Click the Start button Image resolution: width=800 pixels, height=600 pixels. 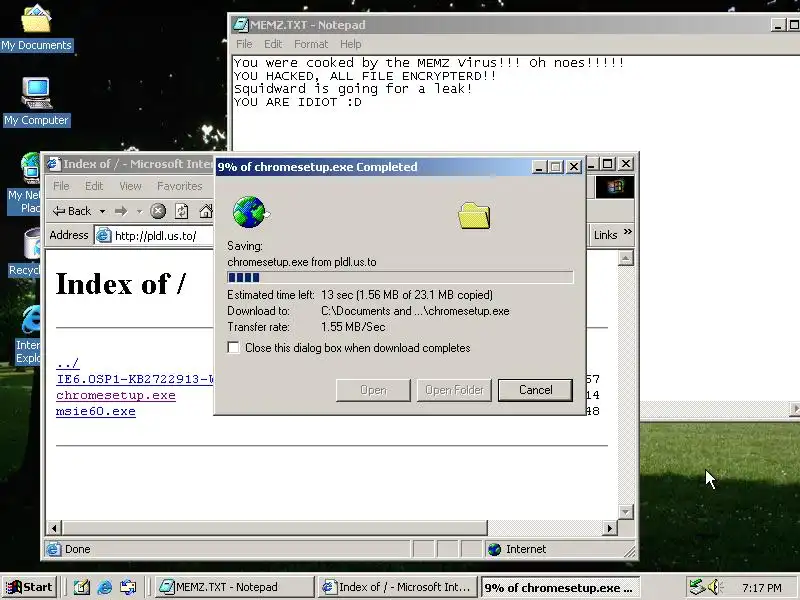click(30, 587)
